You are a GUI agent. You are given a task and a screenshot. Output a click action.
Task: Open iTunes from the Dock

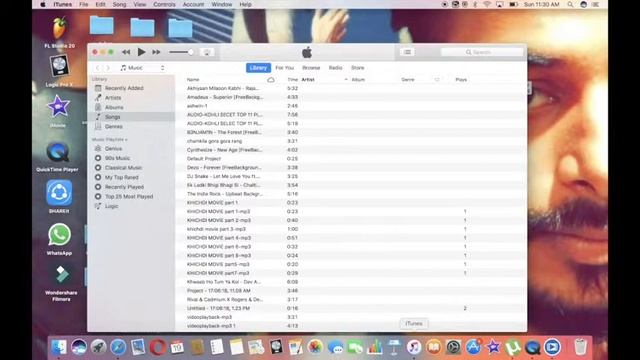pos(413,347)
